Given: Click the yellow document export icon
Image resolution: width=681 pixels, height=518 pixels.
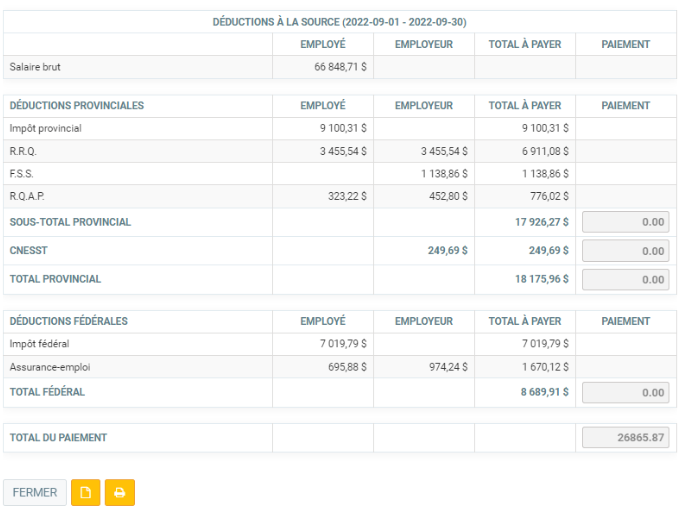Looking at the screenshot, I should click(86, 492).
